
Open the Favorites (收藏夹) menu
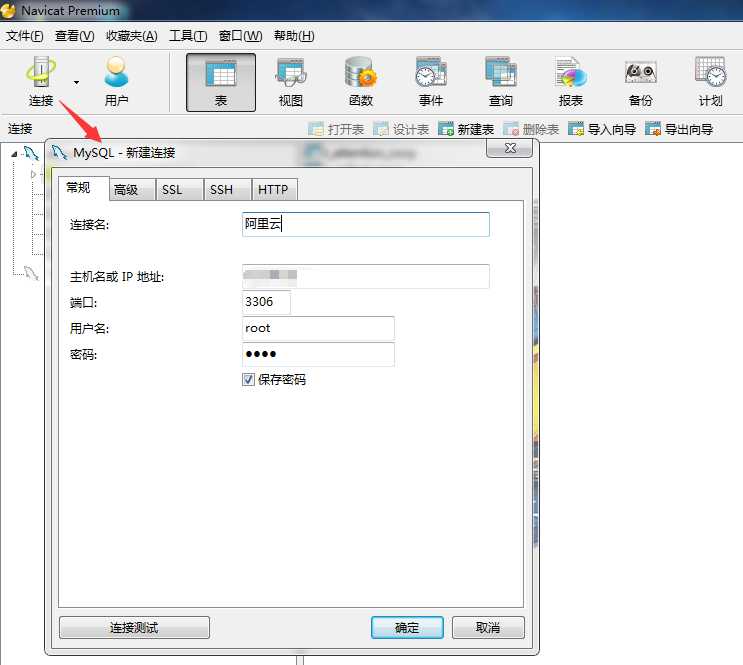(x=132, y=36)
